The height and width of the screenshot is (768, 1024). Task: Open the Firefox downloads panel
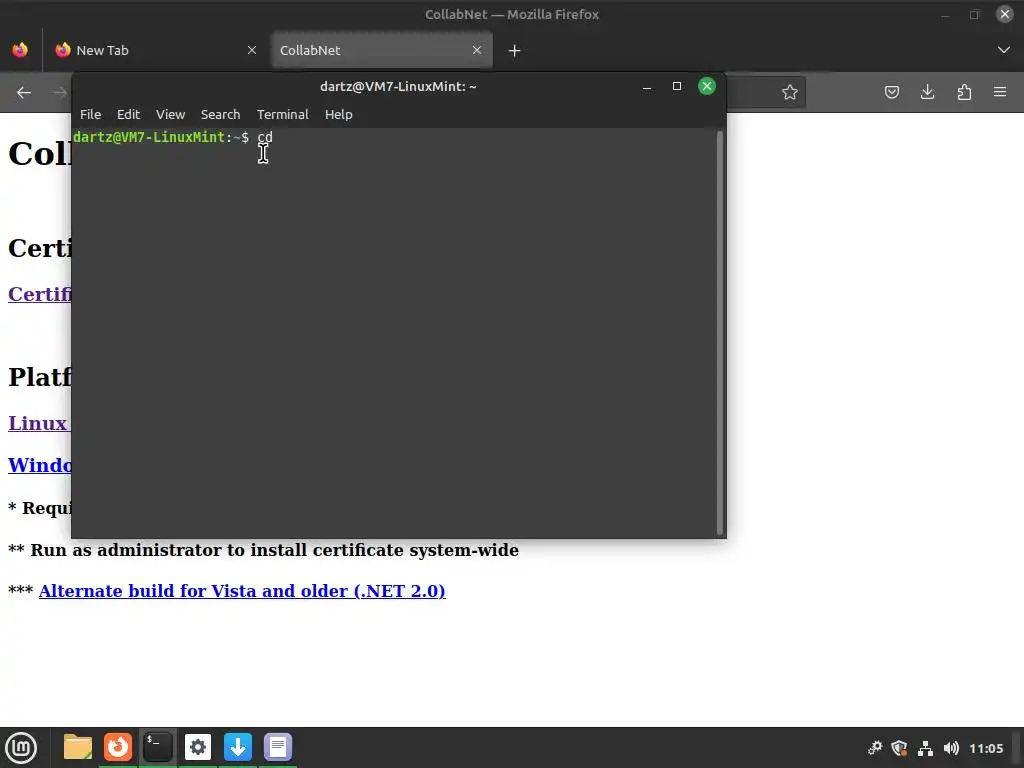point(927,92)
